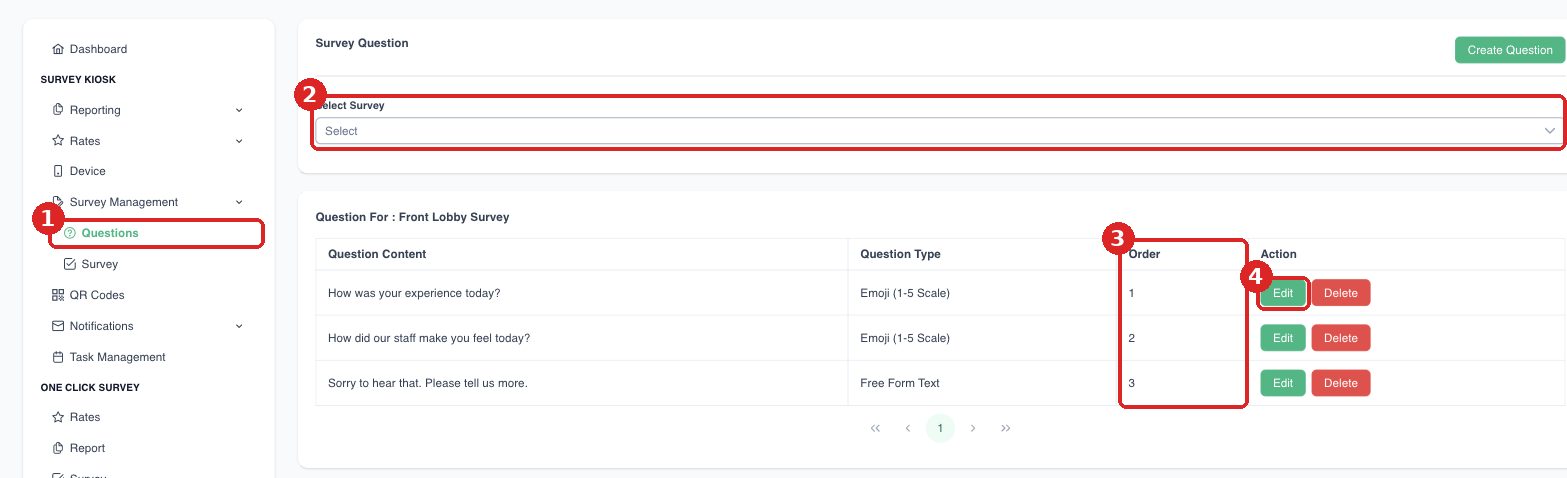Image resolution: width=1567 pixels, height=478 pixels.
Task: Click the Create Question button
Action: 1510,50
